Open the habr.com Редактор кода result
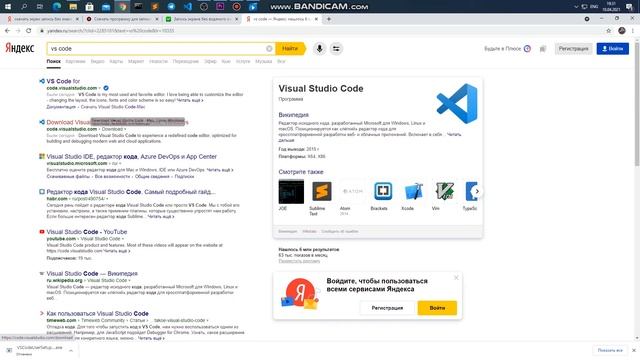 pyautogui.click(x=131, y=191)
